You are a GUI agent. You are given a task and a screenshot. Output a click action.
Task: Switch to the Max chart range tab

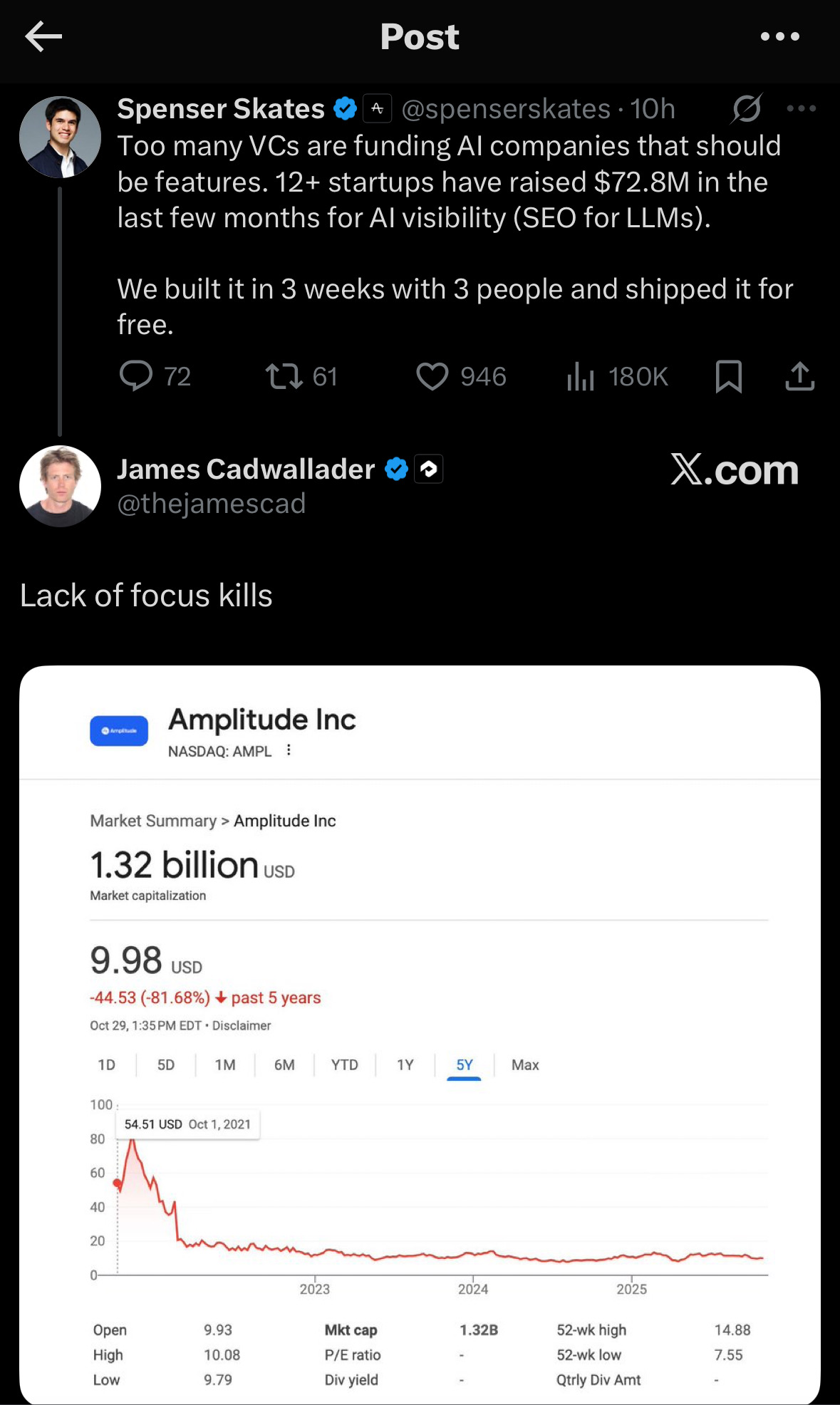(x=525, y=1064)
